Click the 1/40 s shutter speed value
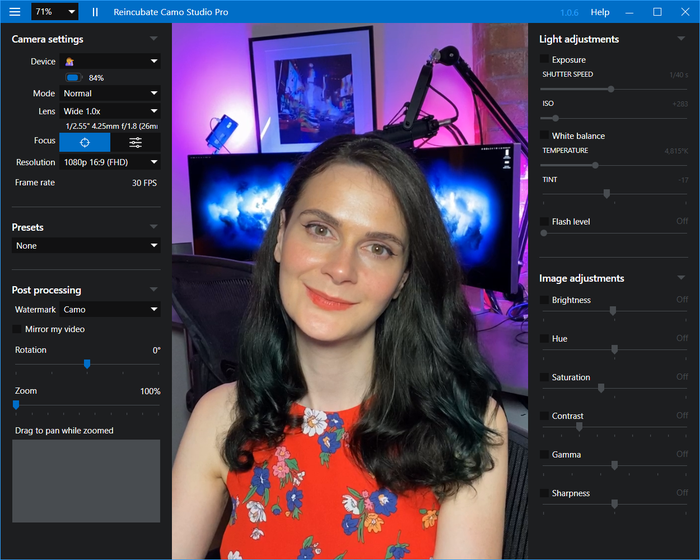Viewport: 700px width, 560px height. coord(679,75)
